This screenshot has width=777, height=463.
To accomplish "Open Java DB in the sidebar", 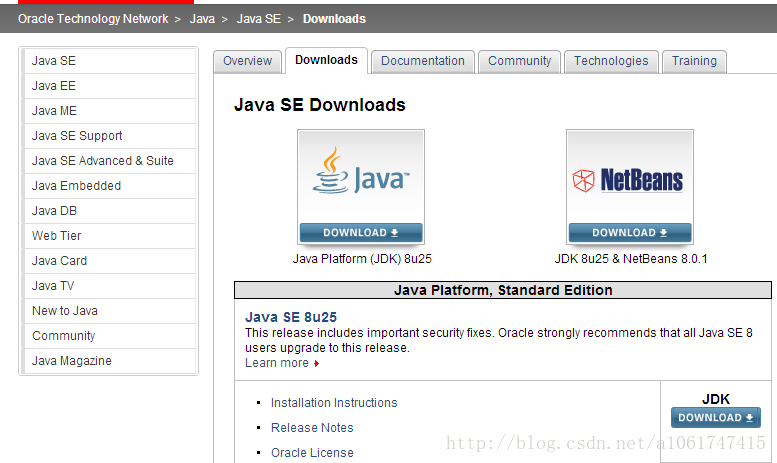I will pos(110,211).
